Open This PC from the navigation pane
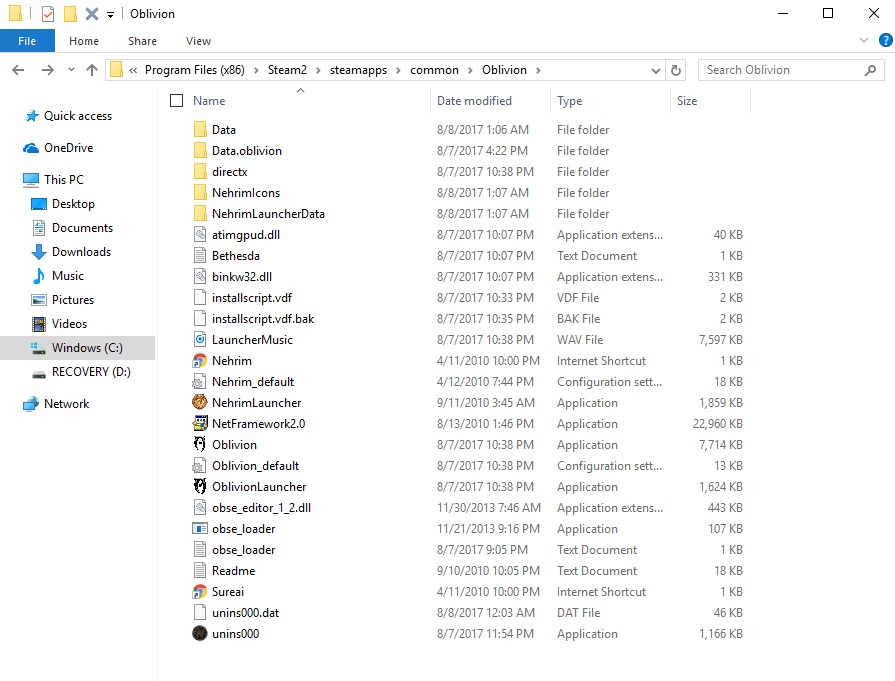 [62, 179]
